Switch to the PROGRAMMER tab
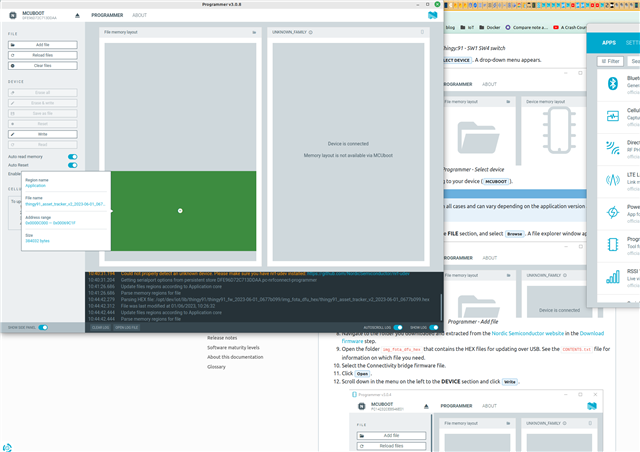The height and width of the screenshot is (452, 640). click(107, 15)
